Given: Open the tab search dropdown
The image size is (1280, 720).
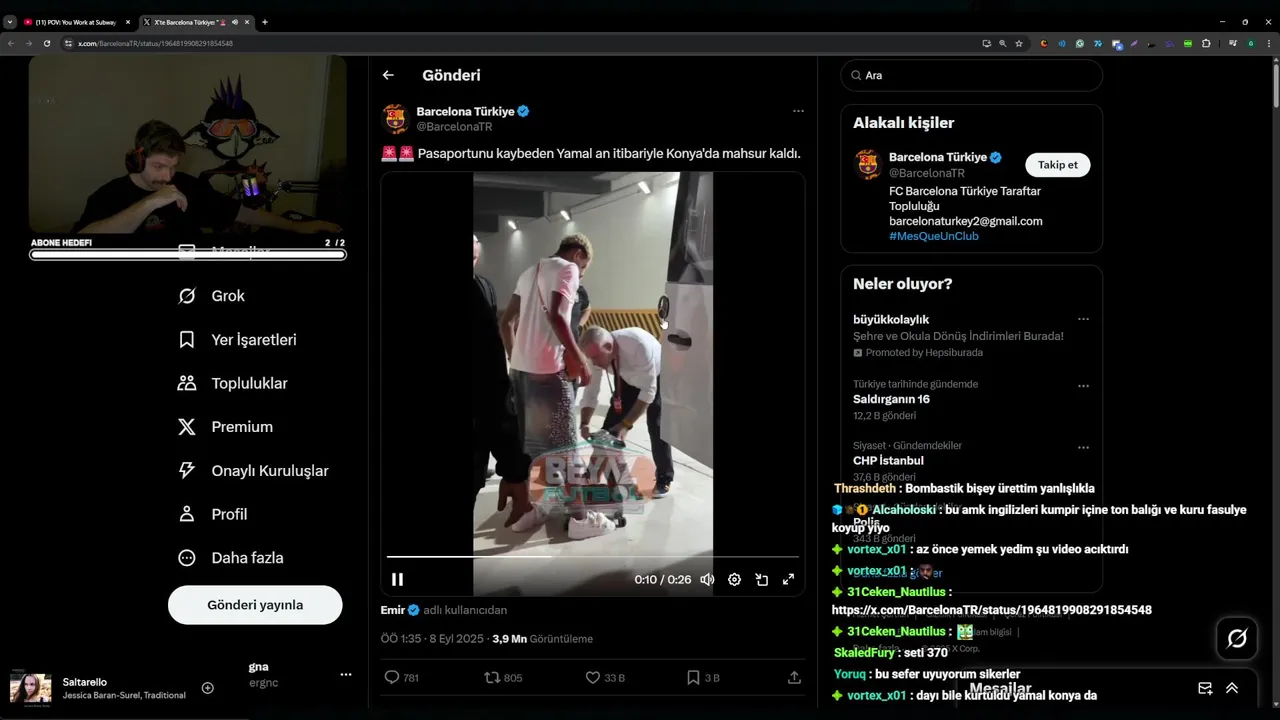Looking at the screenshot, I should pyautogui.click(x=10, y=22).
